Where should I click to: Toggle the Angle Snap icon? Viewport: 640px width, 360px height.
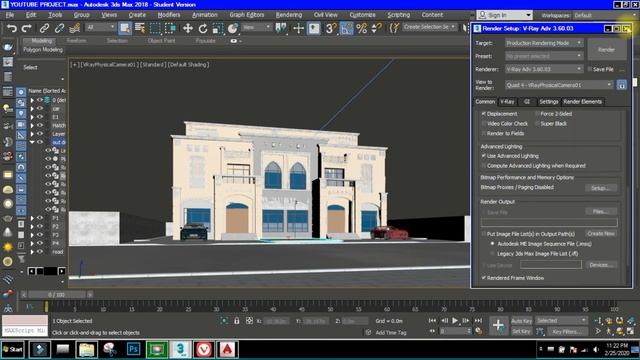346,28
